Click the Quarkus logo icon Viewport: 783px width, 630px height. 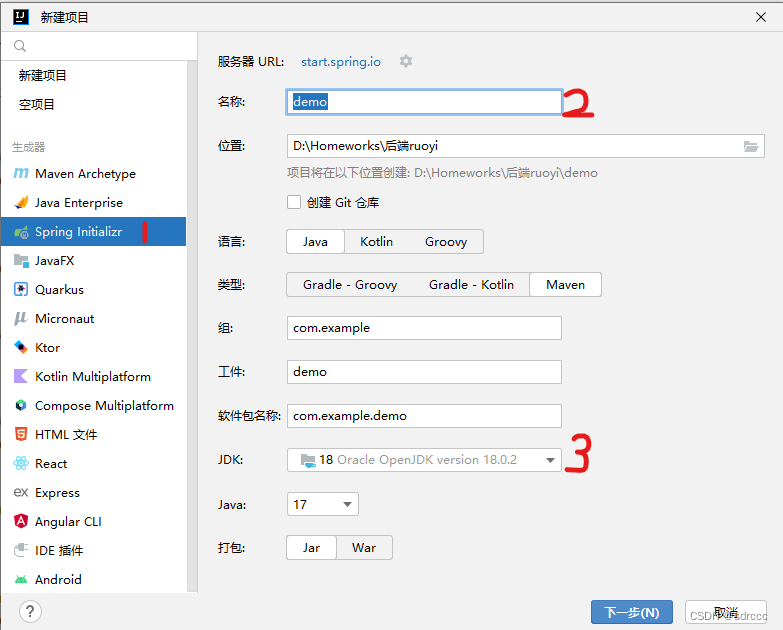pos(21,289)
